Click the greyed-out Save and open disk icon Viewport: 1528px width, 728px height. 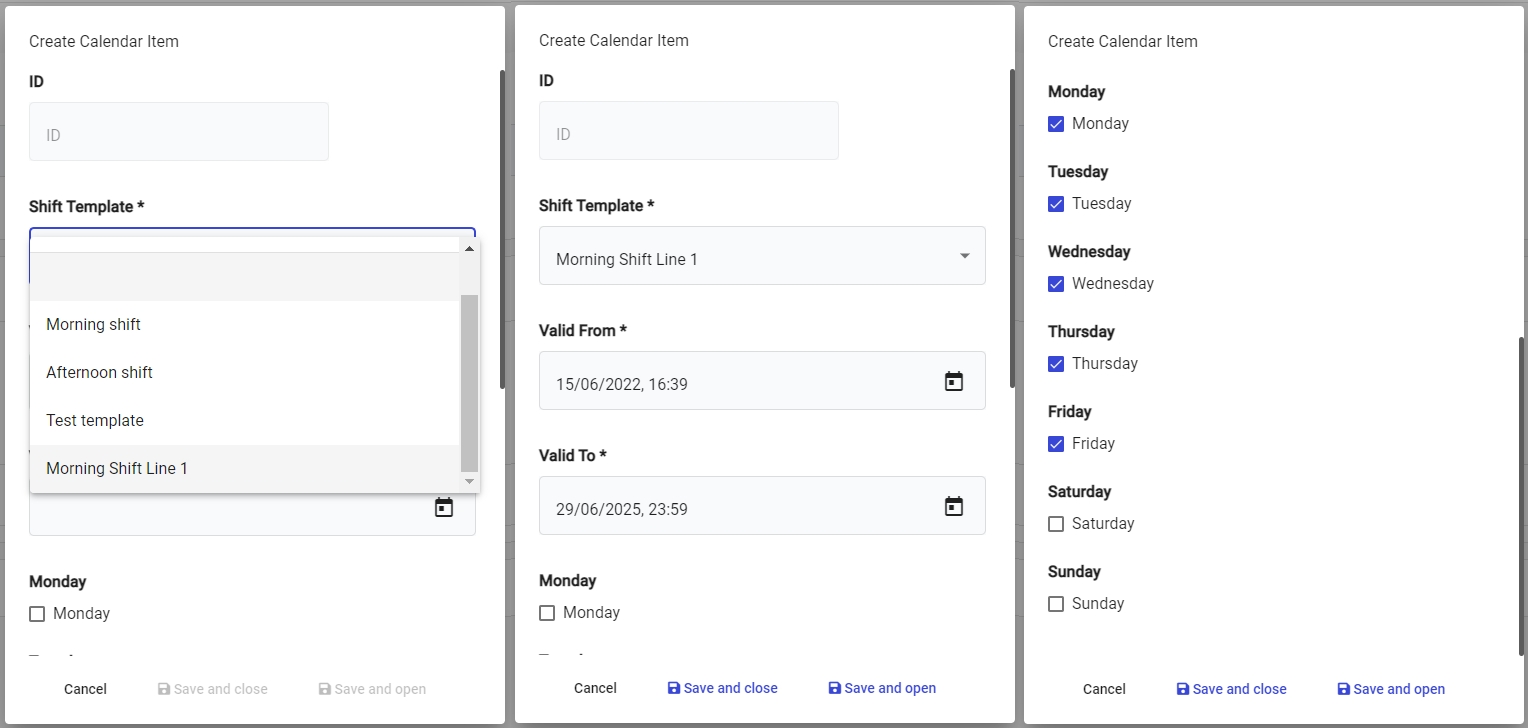324,689
